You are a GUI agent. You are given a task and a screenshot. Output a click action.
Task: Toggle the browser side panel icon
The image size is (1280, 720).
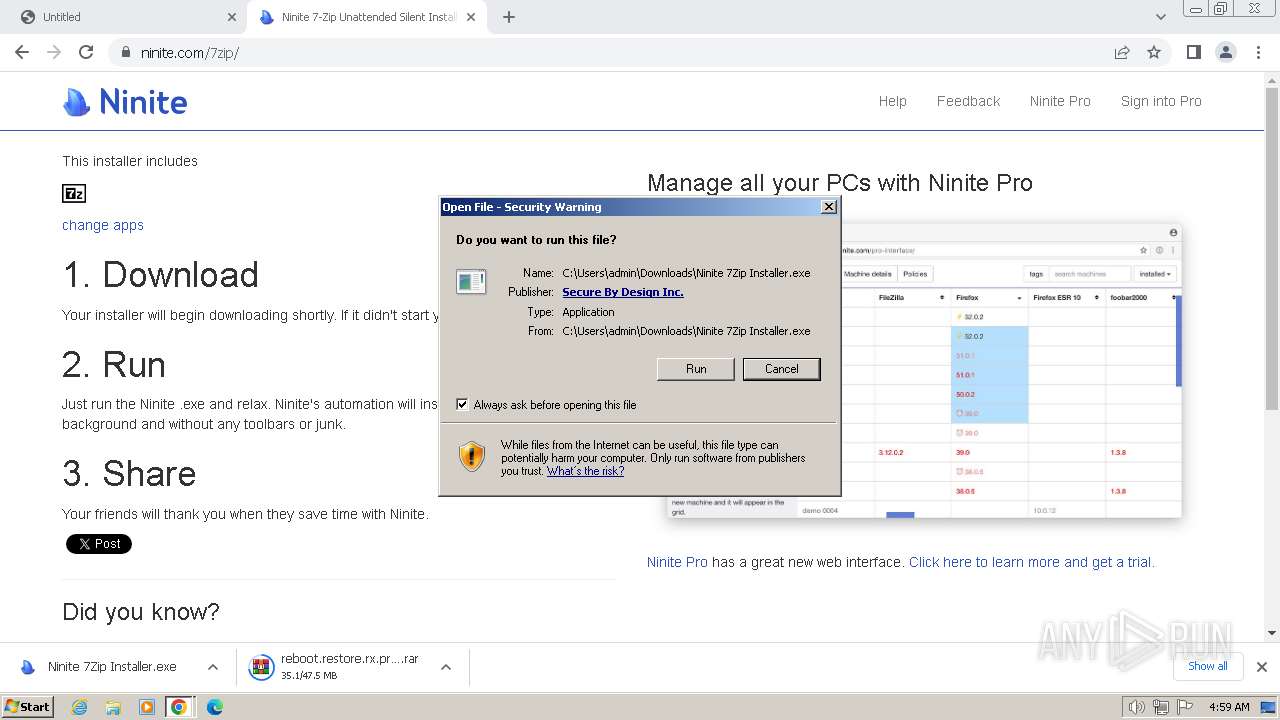coord(1194,52)
